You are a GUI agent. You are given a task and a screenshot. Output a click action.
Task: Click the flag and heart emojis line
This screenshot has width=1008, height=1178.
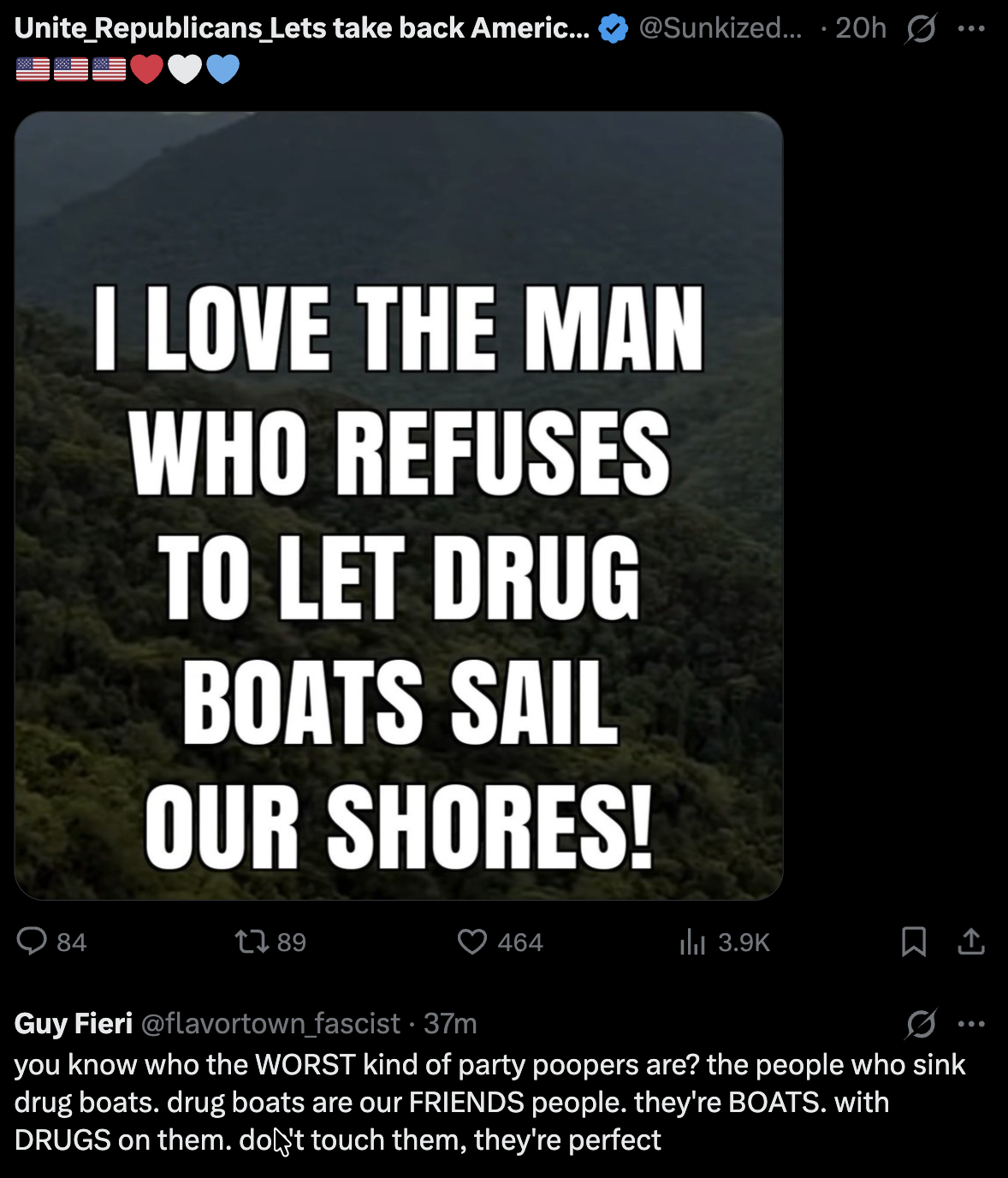(x=127, y=68)
